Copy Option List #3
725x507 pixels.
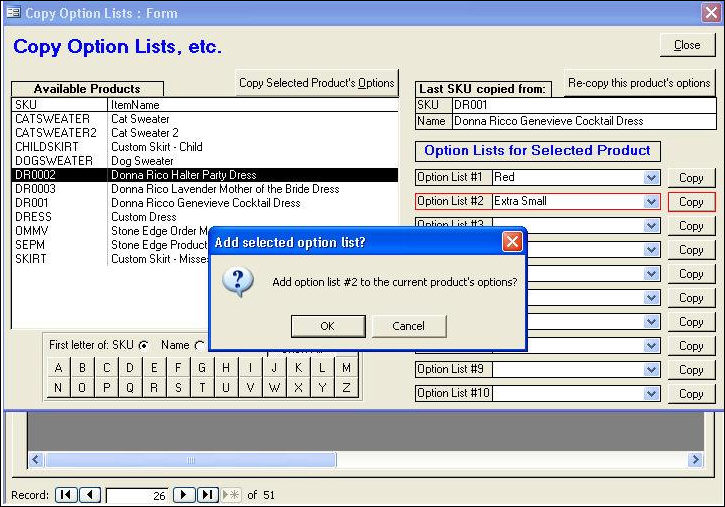coord(691,226)
